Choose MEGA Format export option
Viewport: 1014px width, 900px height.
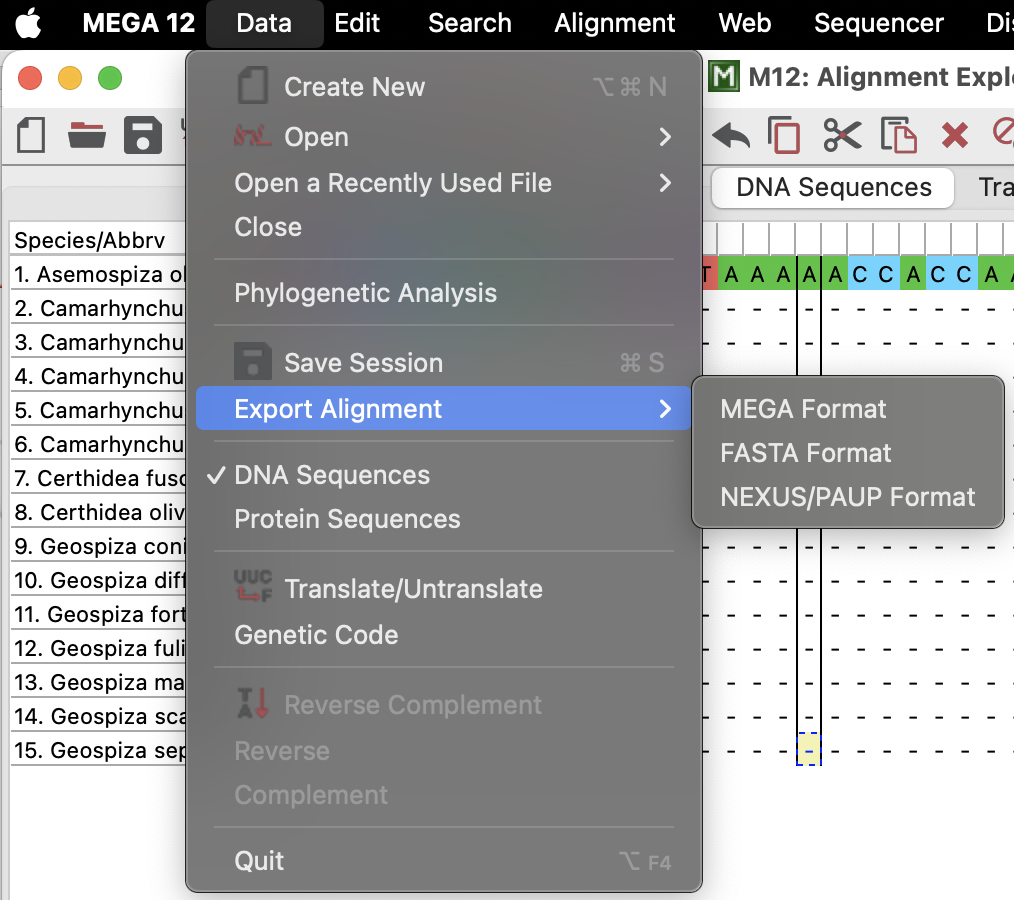(803, 409)
